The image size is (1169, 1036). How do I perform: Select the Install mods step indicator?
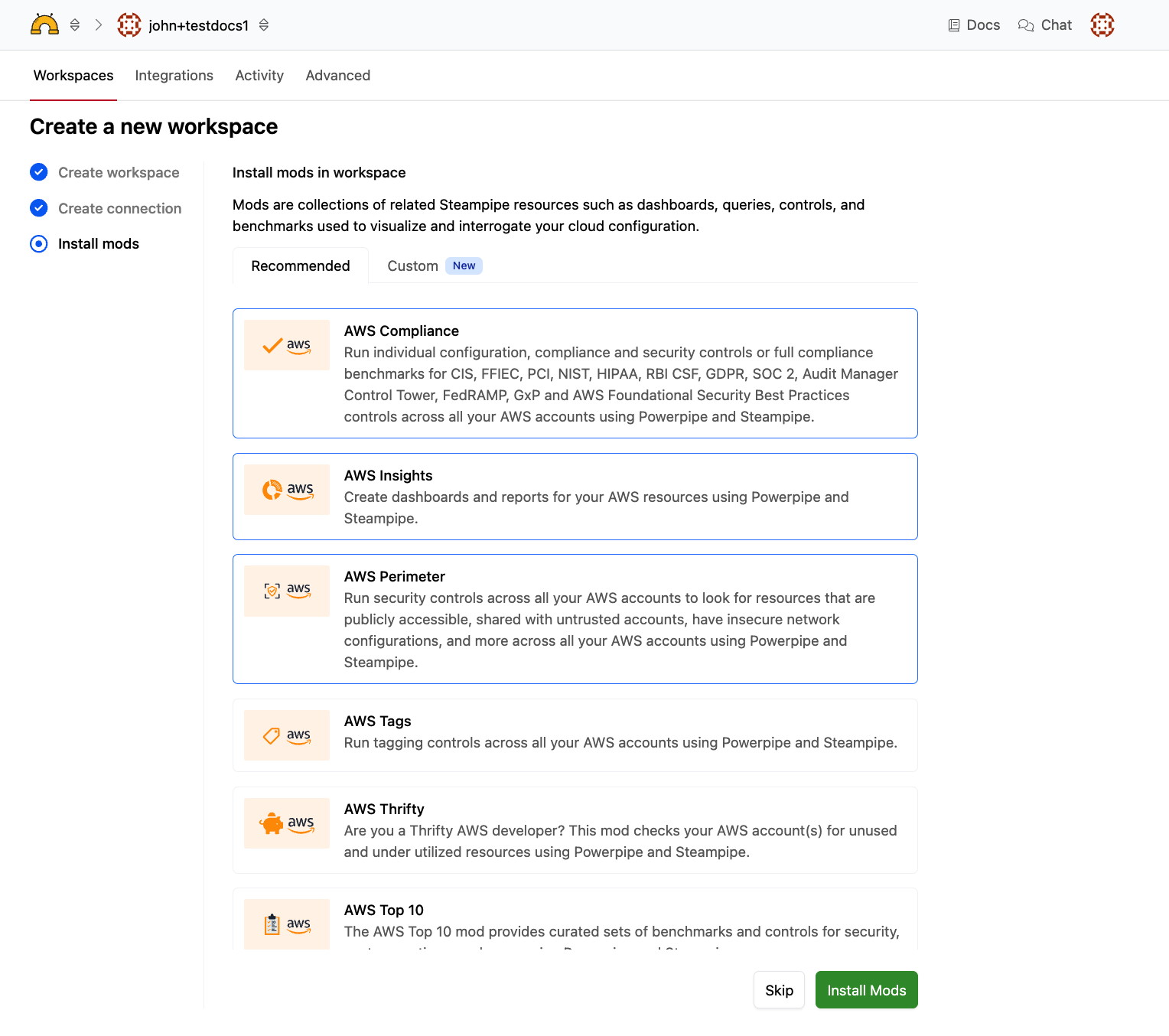39,244
